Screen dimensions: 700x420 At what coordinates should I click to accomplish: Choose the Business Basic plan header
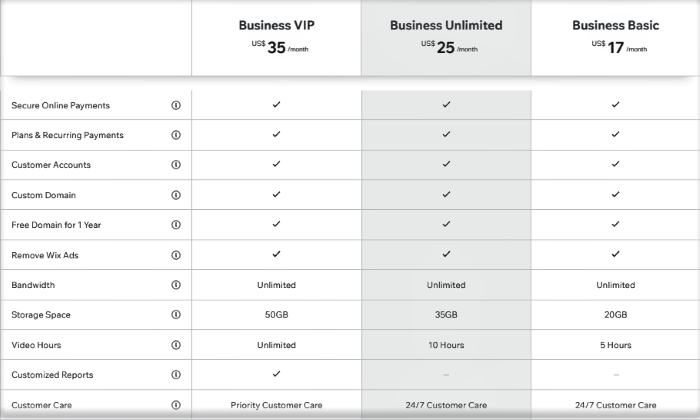(616, 25)
